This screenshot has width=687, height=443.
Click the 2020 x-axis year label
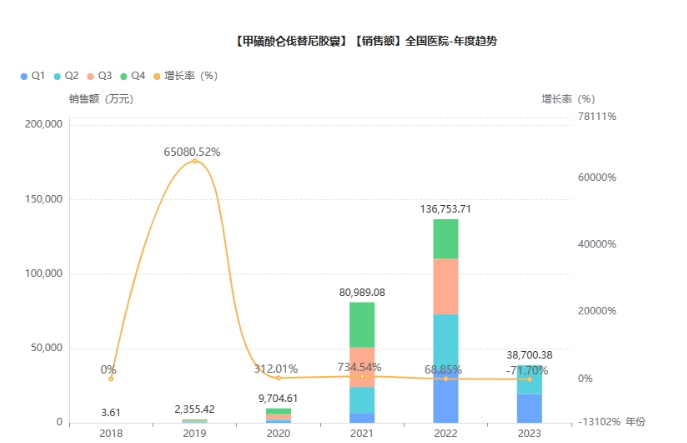click(278, 433)
